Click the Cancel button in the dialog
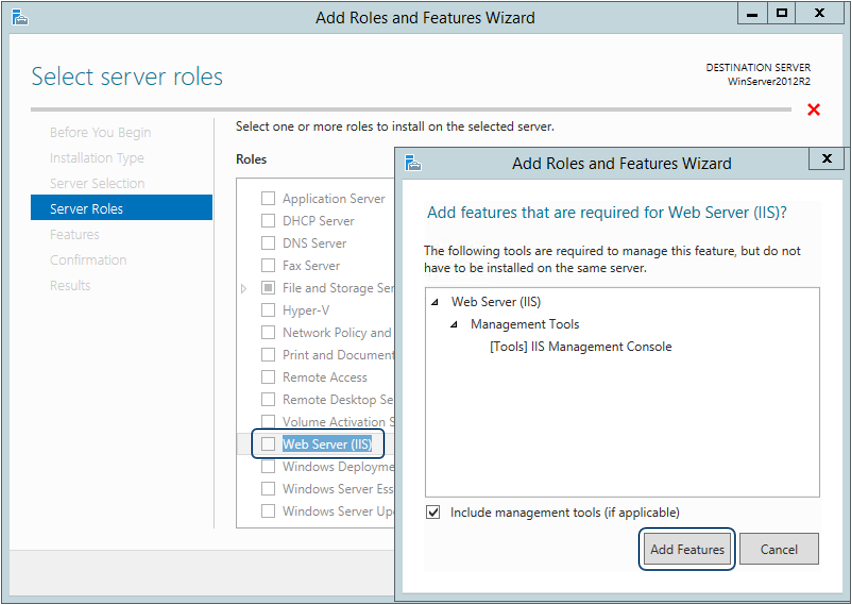 (779, 549)
